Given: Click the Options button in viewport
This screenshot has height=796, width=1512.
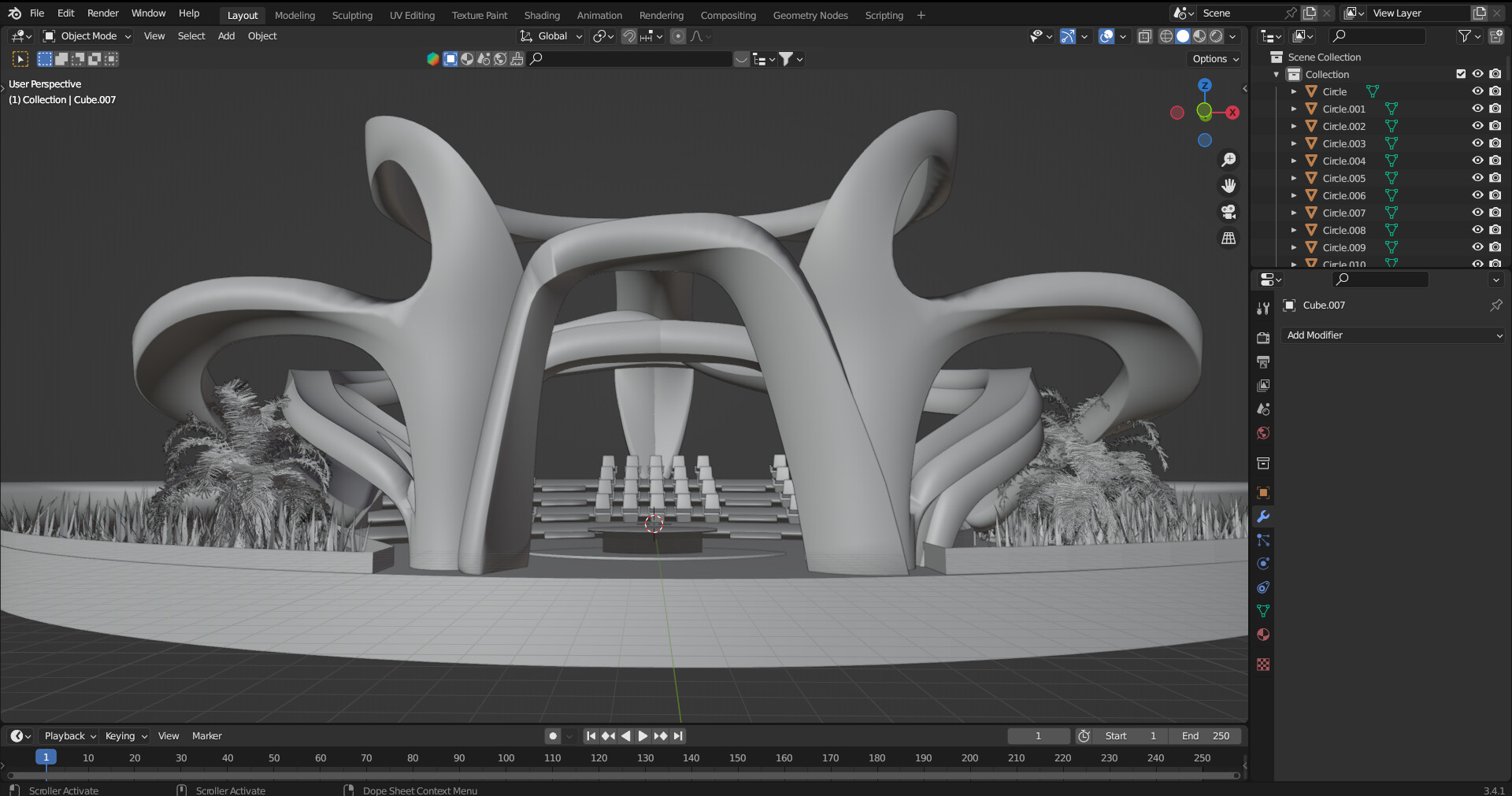Looking at the screenshot, I should [1215, 59].
